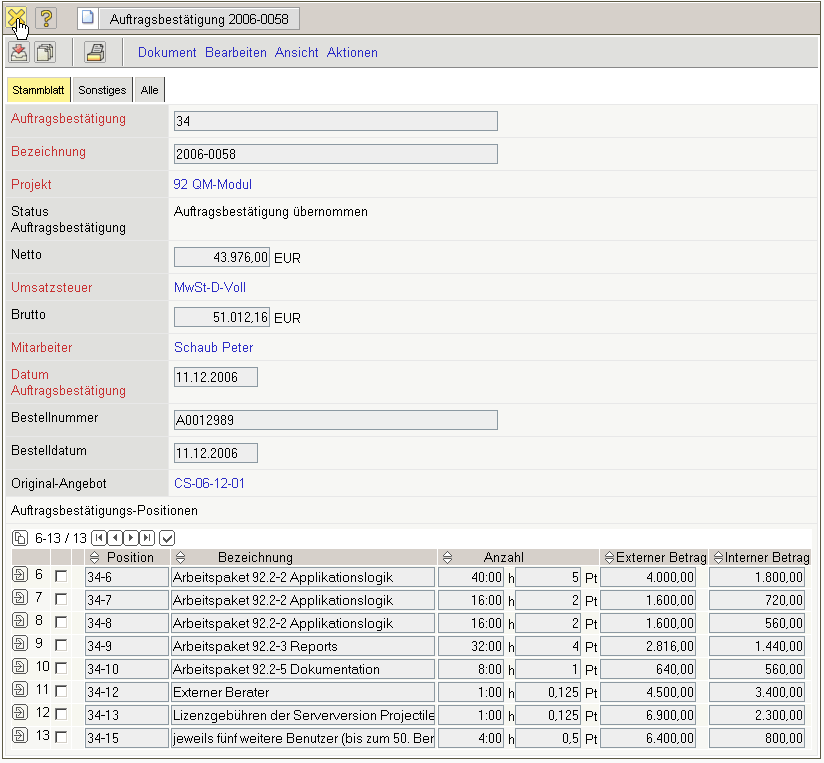
Task: Click the select-all checkmark icon above table
Action: (167, 538)
